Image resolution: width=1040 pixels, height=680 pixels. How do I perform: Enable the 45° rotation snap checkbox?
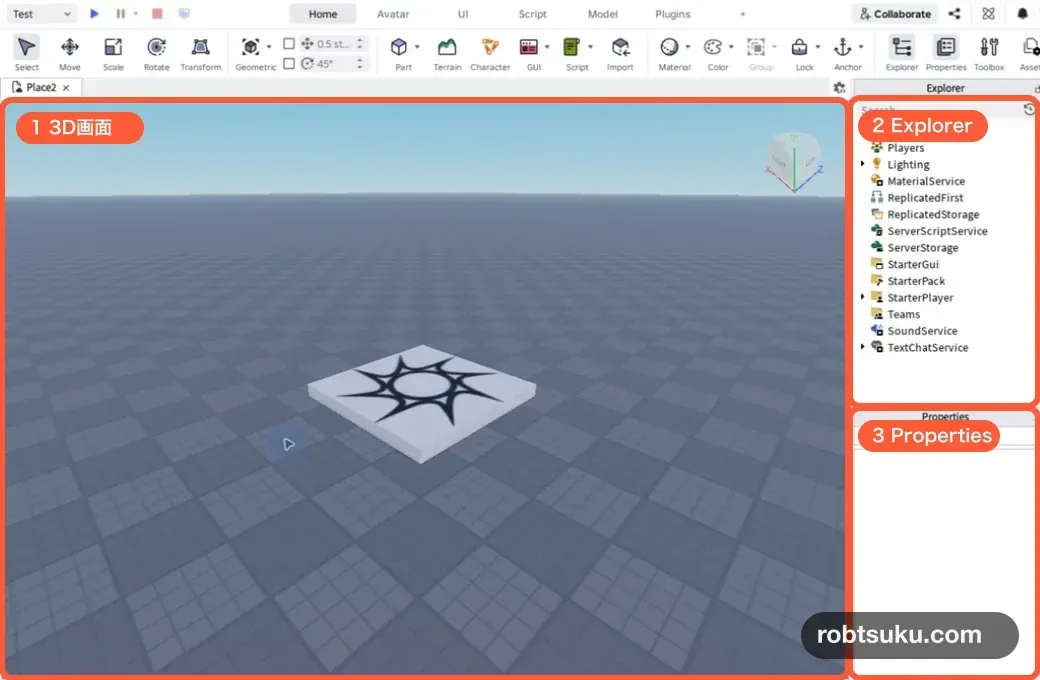point(289,63)
